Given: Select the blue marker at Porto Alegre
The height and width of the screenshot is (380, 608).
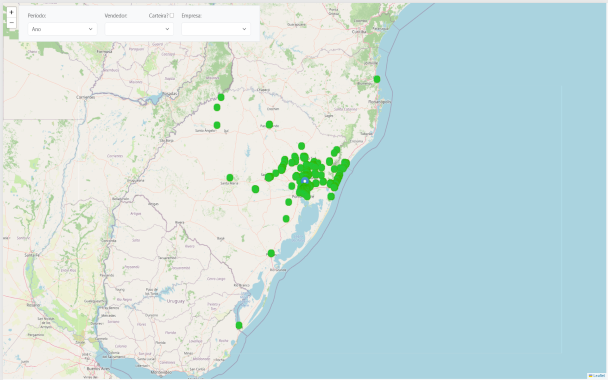Looking at the screenshot, I should [305, 181].
